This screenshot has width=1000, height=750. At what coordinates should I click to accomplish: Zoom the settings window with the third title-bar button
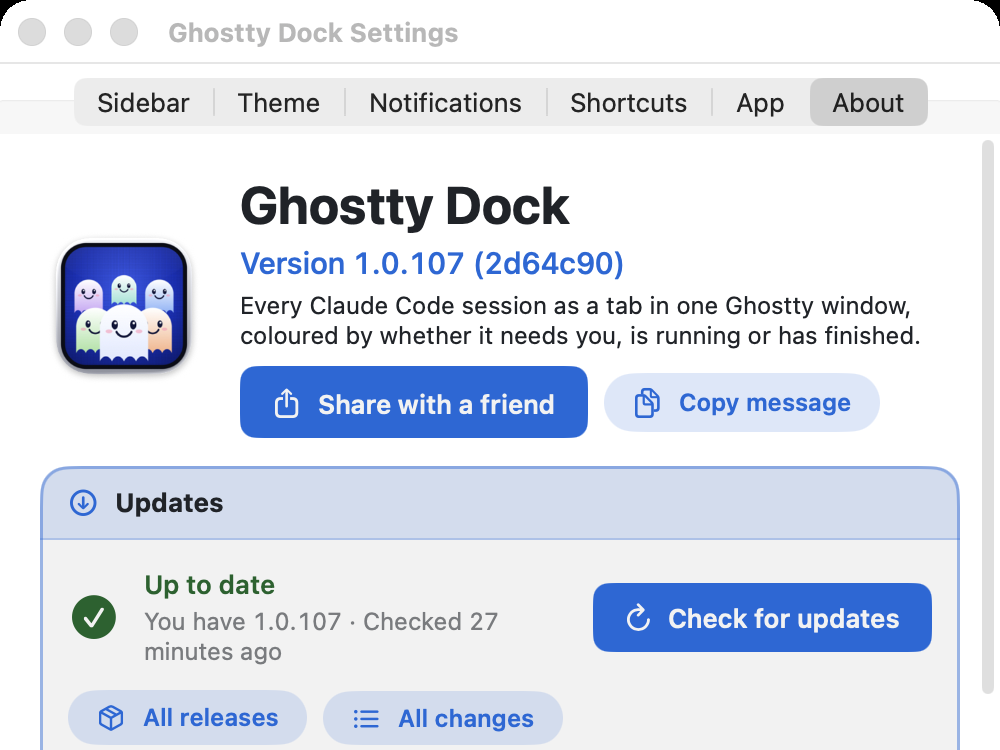tap(124, 32)
